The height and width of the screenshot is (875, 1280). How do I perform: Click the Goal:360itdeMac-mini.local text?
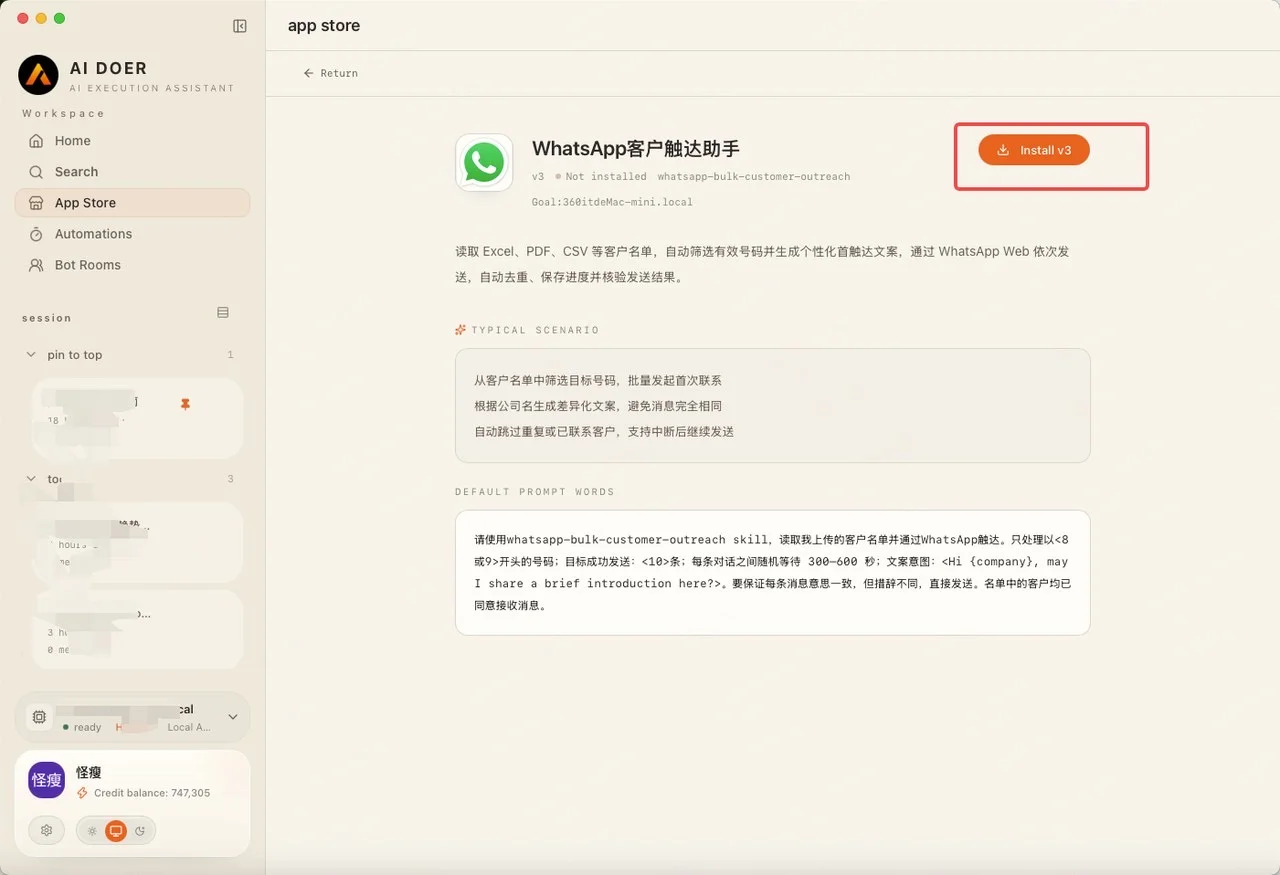(x=612, y=202)
